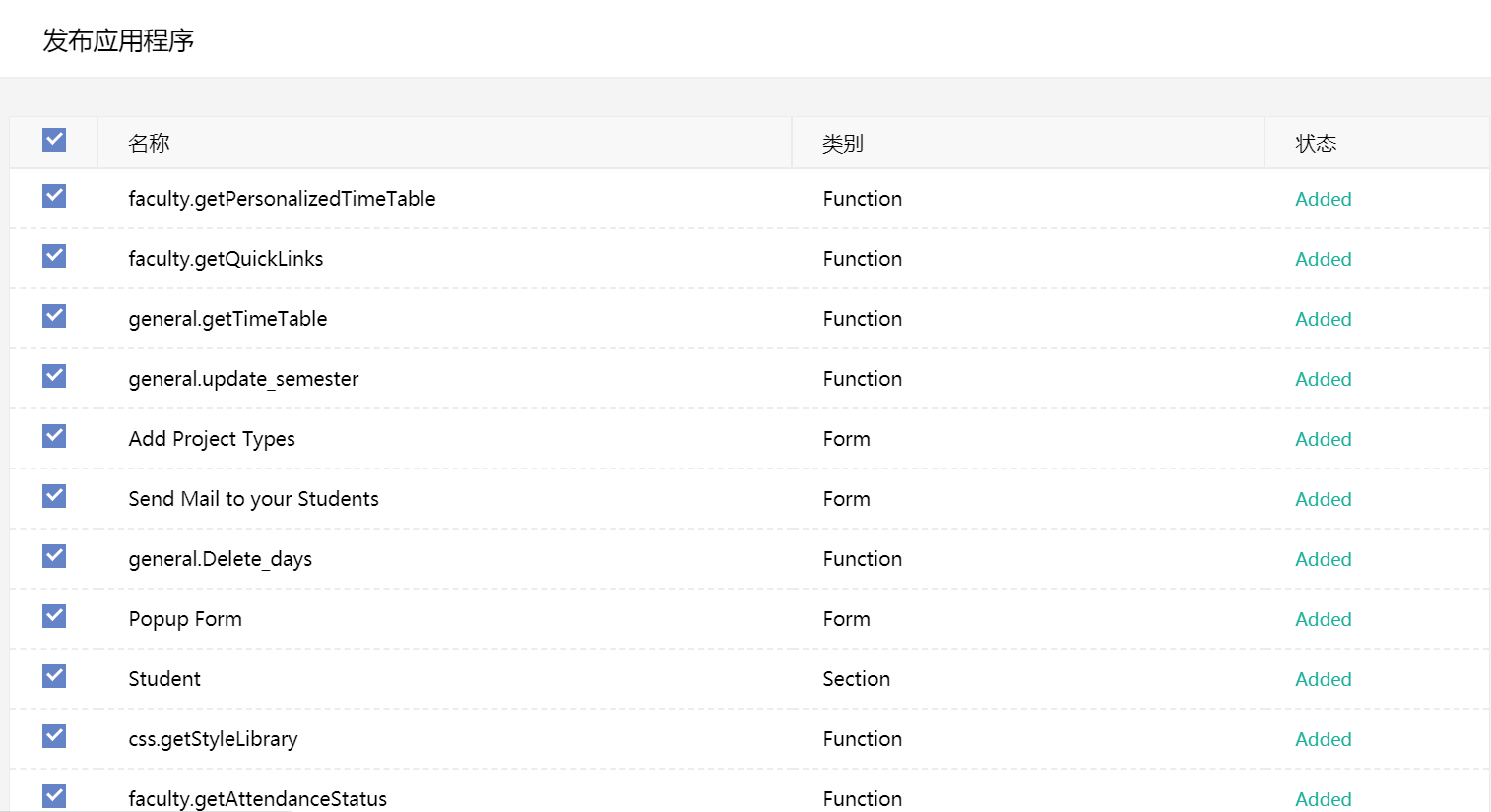Image resolution: width=1491 pixels, height=812 pixels.
Task: Click the Added status for Popup Form
Action: [x=1323, y=619]
